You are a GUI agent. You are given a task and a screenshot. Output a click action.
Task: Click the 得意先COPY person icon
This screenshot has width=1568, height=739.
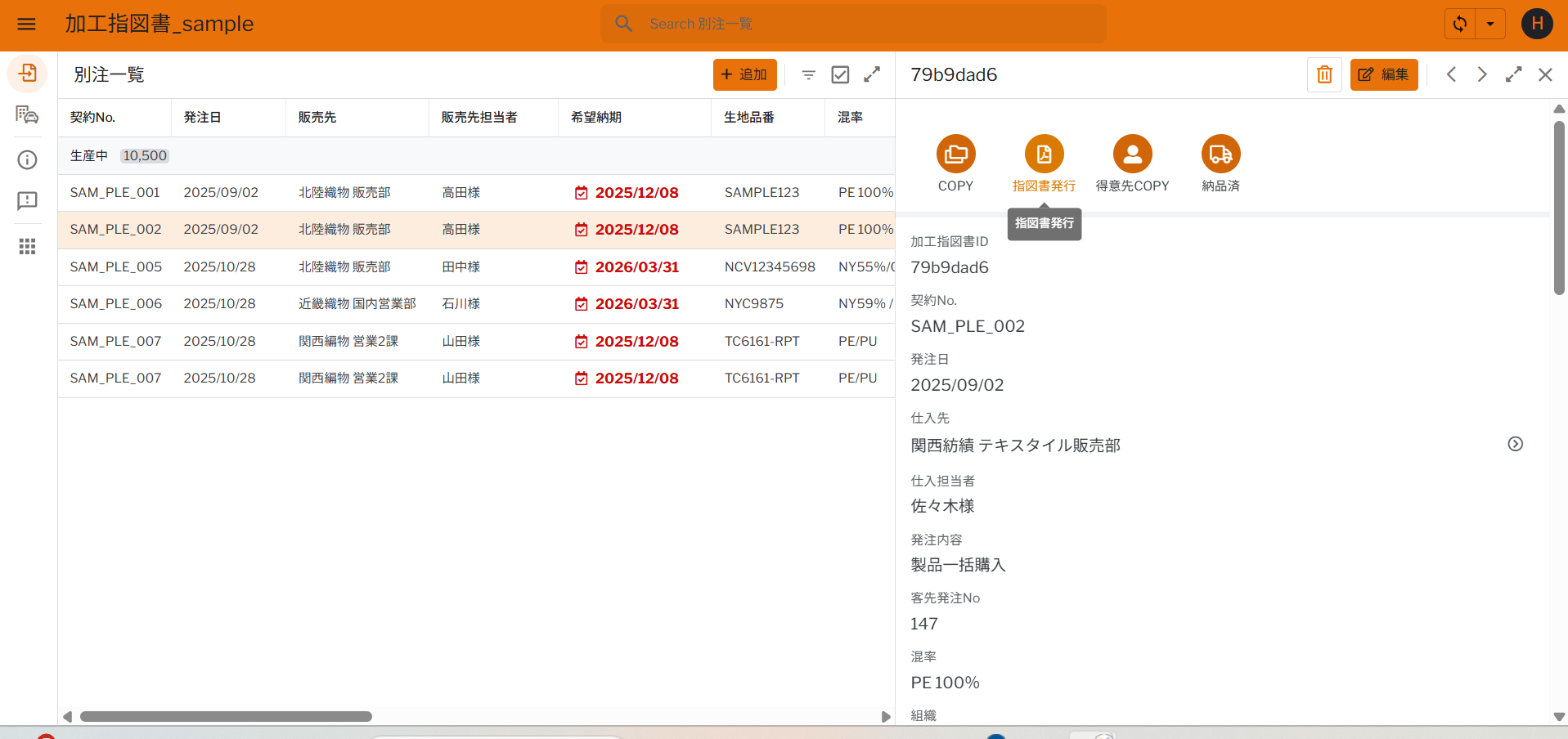pyautogui.click(x=1132, y=154)
